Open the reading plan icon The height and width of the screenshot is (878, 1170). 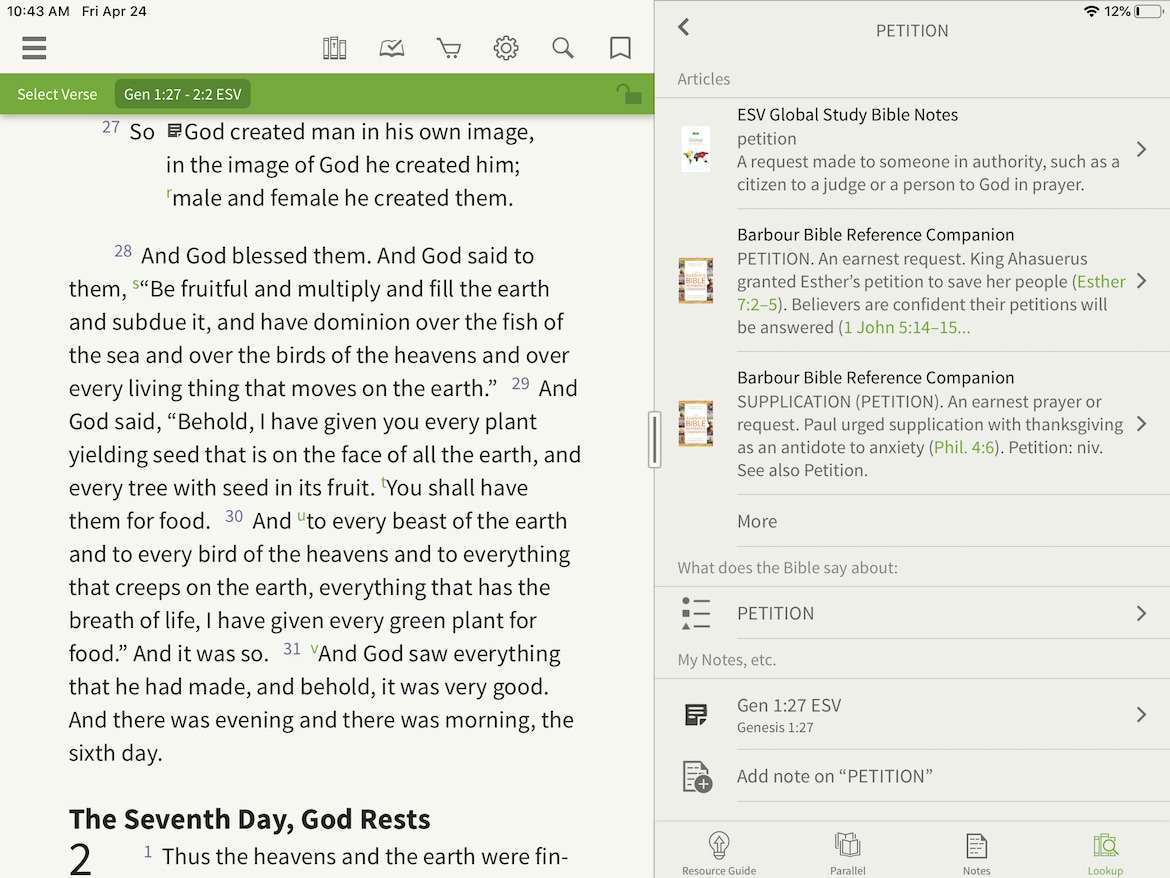coord(392,48)
